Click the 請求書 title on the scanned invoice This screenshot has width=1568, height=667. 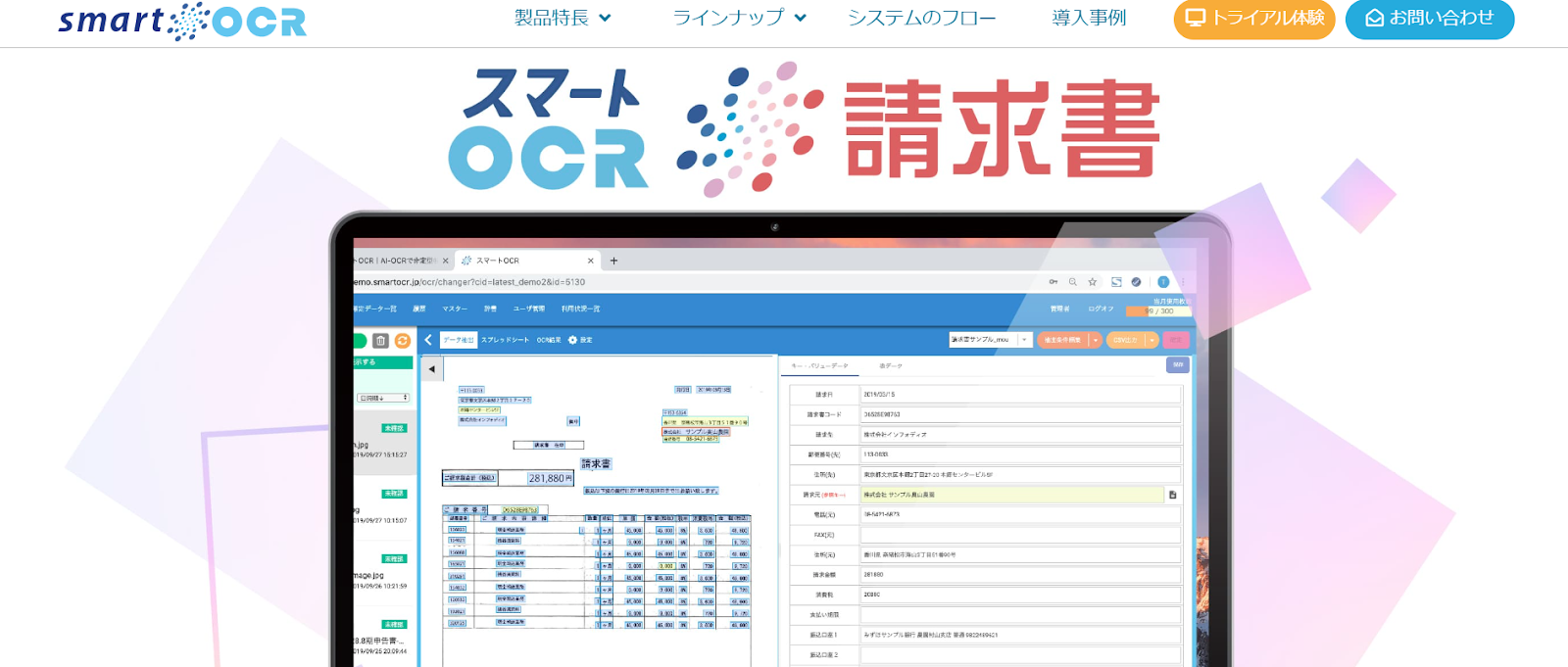click(x=596, y=463)
